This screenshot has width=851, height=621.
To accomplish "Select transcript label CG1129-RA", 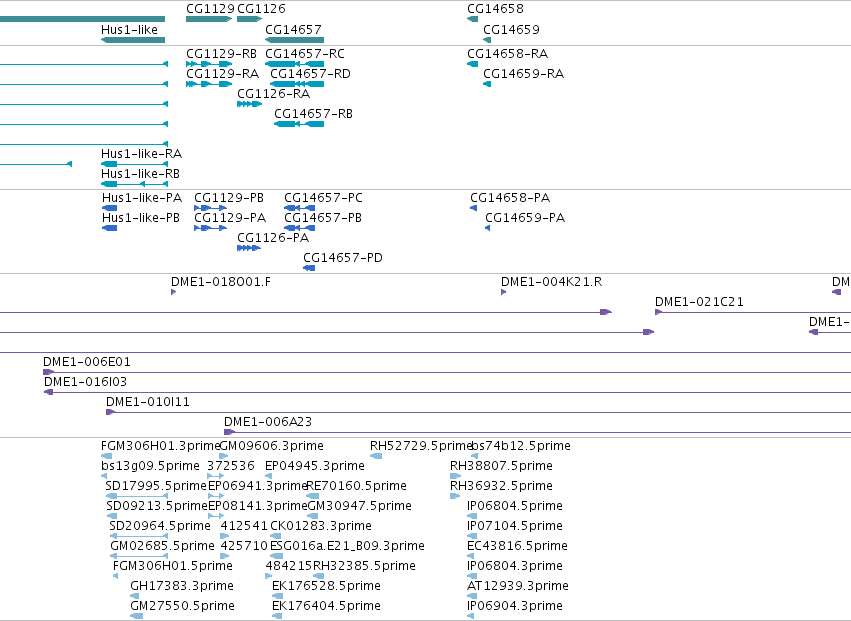I will [x=223, y=74].
